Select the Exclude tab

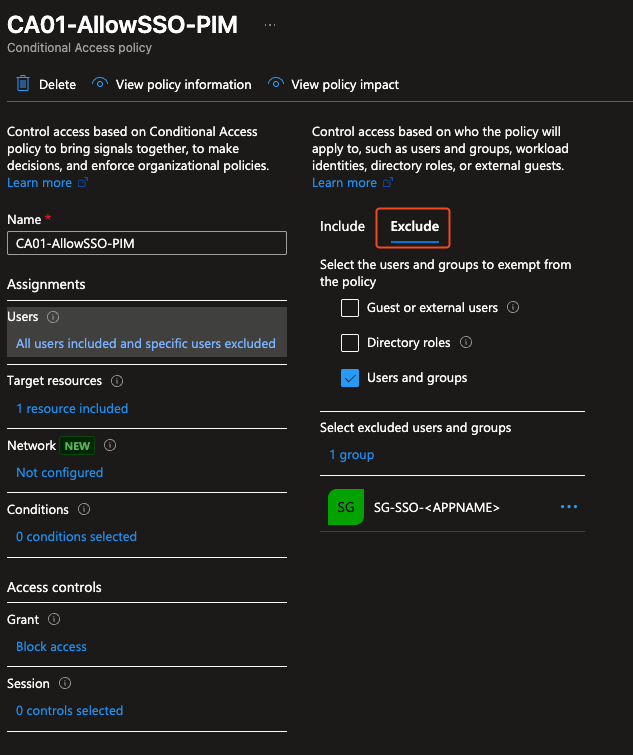pyautogui.click(x=414, y=227)
